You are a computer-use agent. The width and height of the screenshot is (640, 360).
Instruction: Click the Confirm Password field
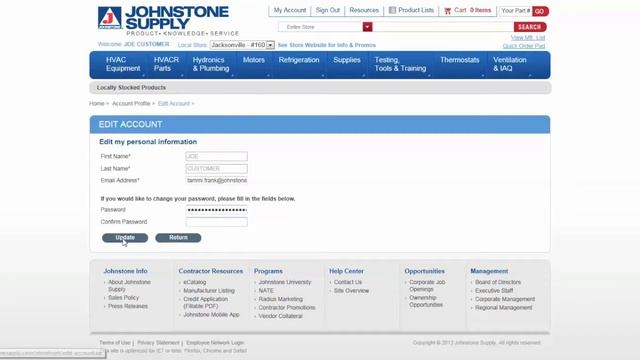tap(216, 222)
